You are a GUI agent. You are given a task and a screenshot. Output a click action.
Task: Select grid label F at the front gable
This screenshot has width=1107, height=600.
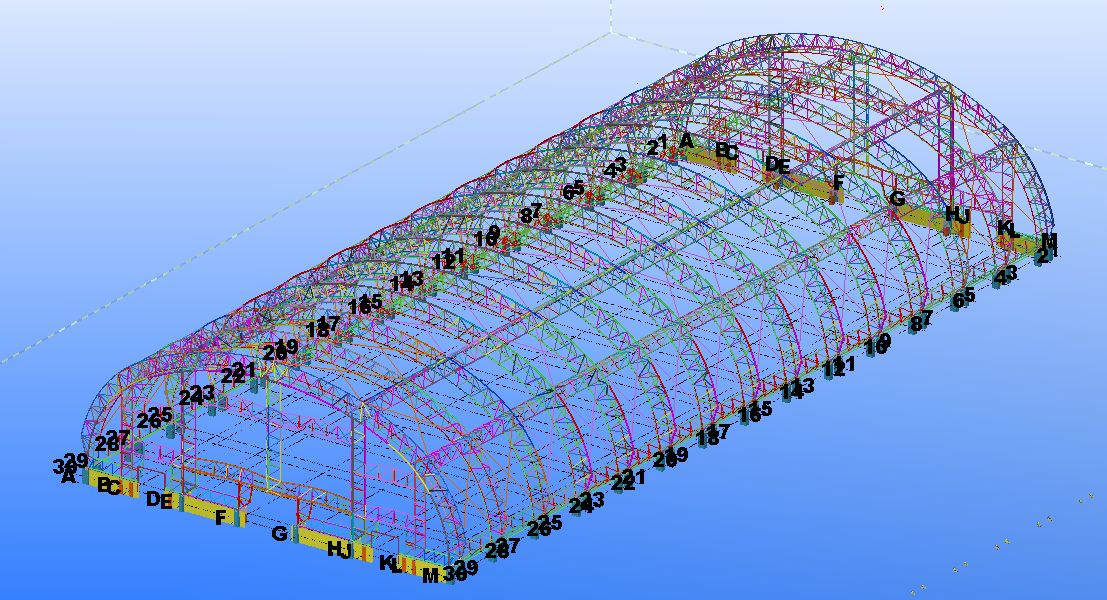point(221,517)
